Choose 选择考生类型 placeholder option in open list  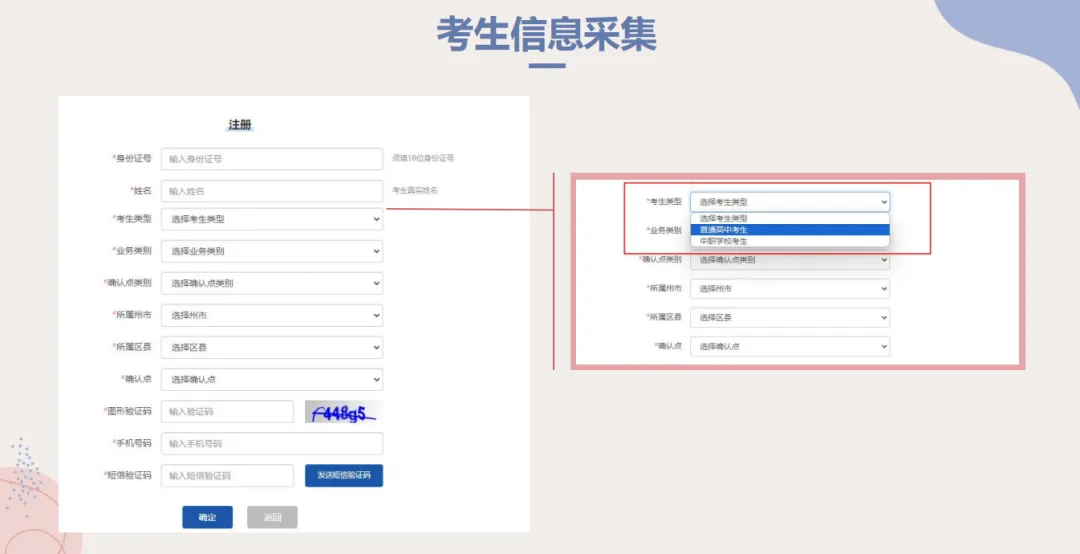pyautogui.click(x=790, y=218)
